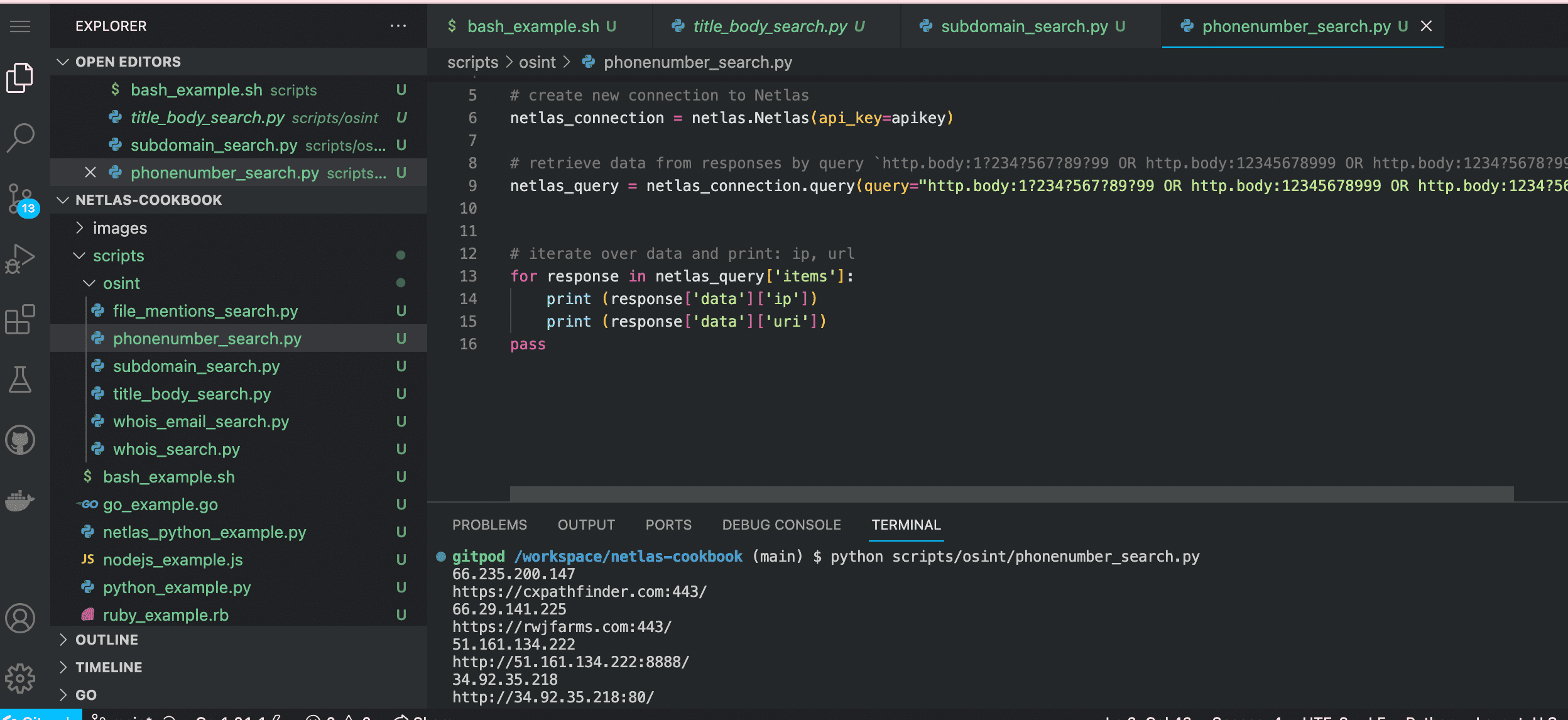1568x720 pixels.
Task: Open Manage settings gear icon
Action: tap(20, 679)
